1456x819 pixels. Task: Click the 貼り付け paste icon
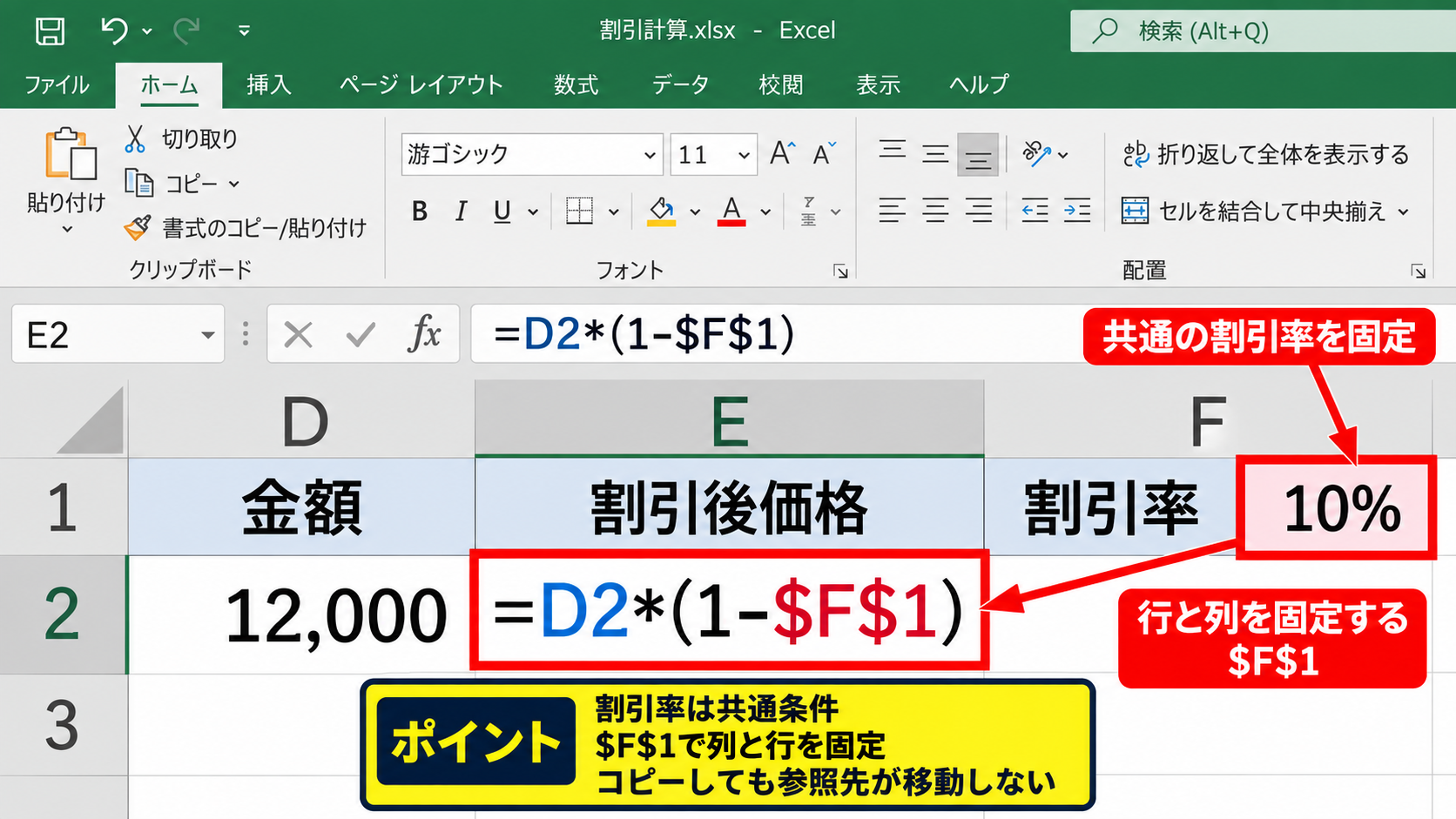point(70,154)
